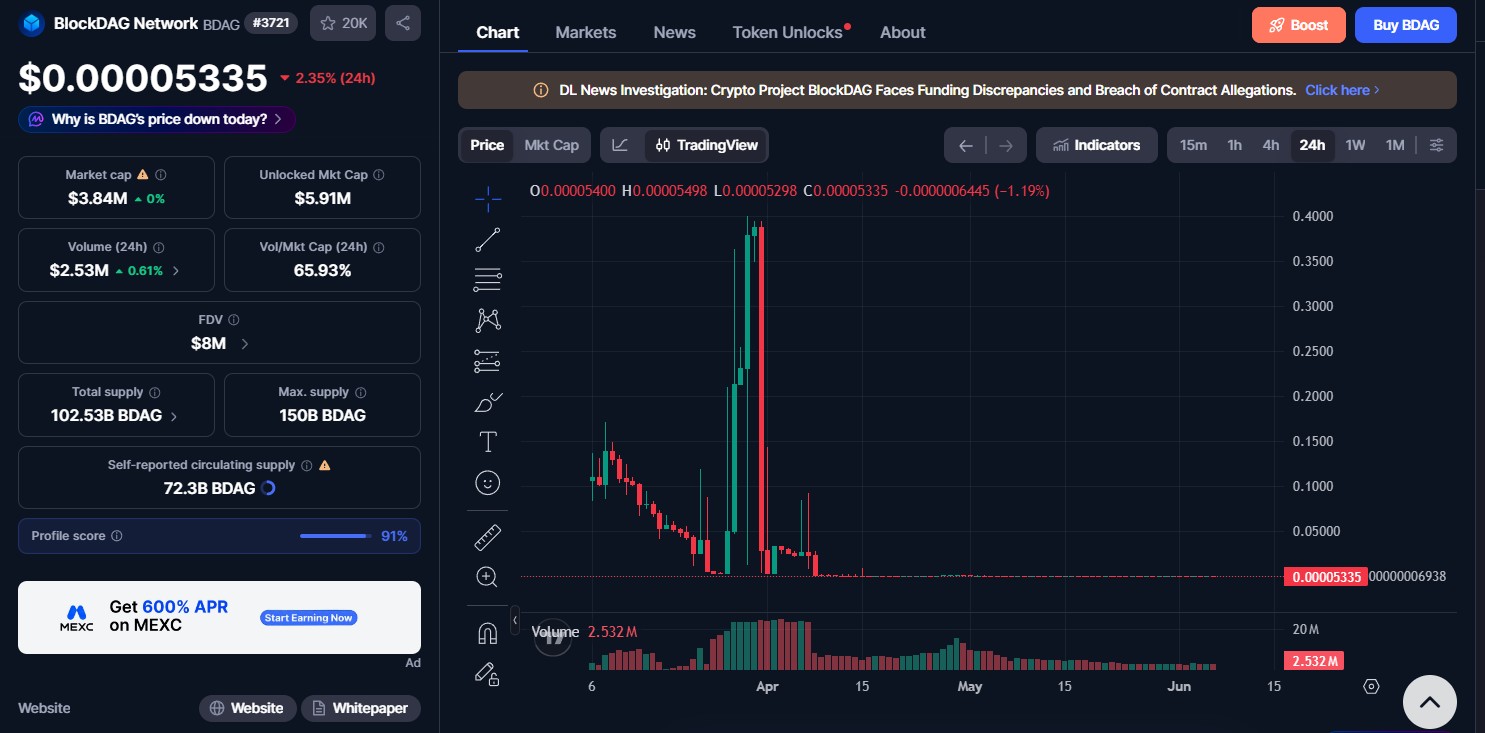Open the forecasting and measurement tool

(488, 361)
